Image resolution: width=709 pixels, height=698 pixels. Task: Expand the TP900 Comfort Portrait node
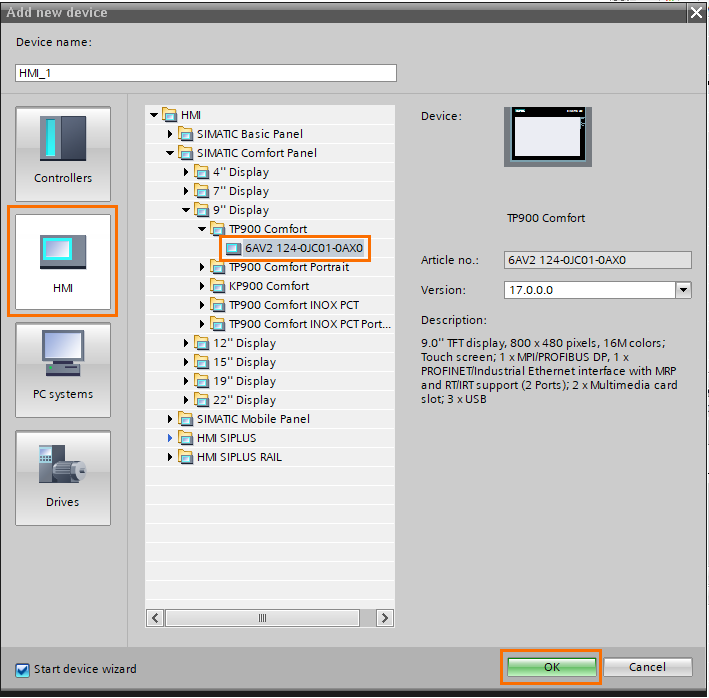point(202,267)
